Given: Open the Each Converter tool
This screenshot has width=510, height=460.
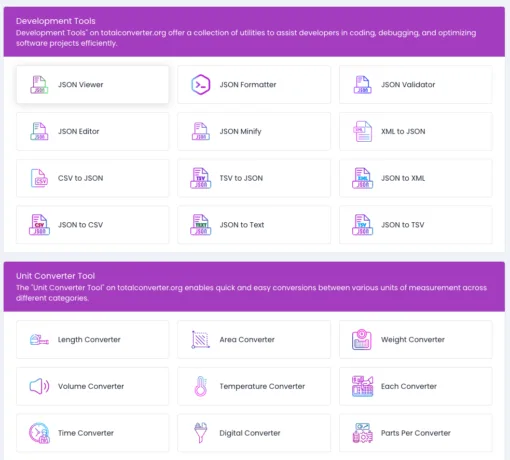Looking at the screenshot, I should pos(415,386).
